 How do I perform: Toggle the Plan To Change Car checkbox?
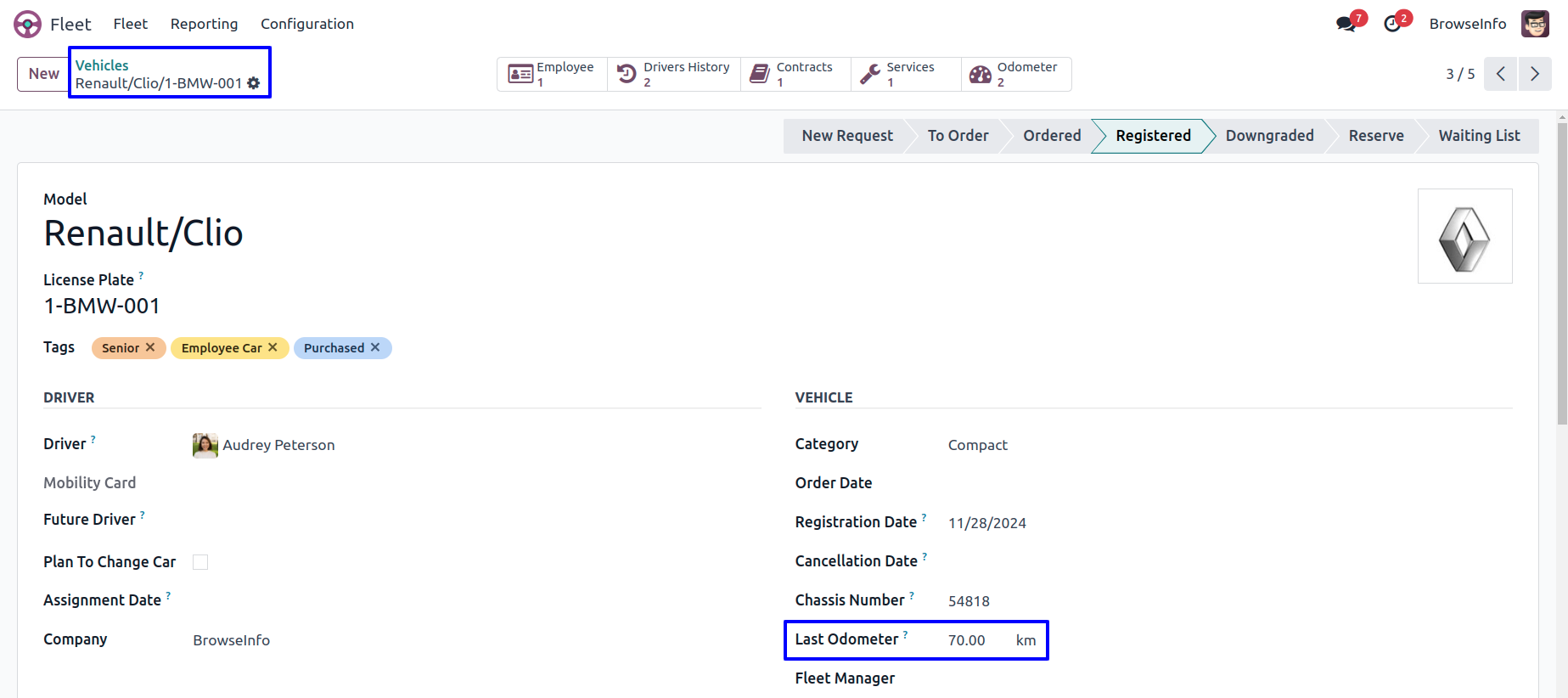[x=200, y=562]
